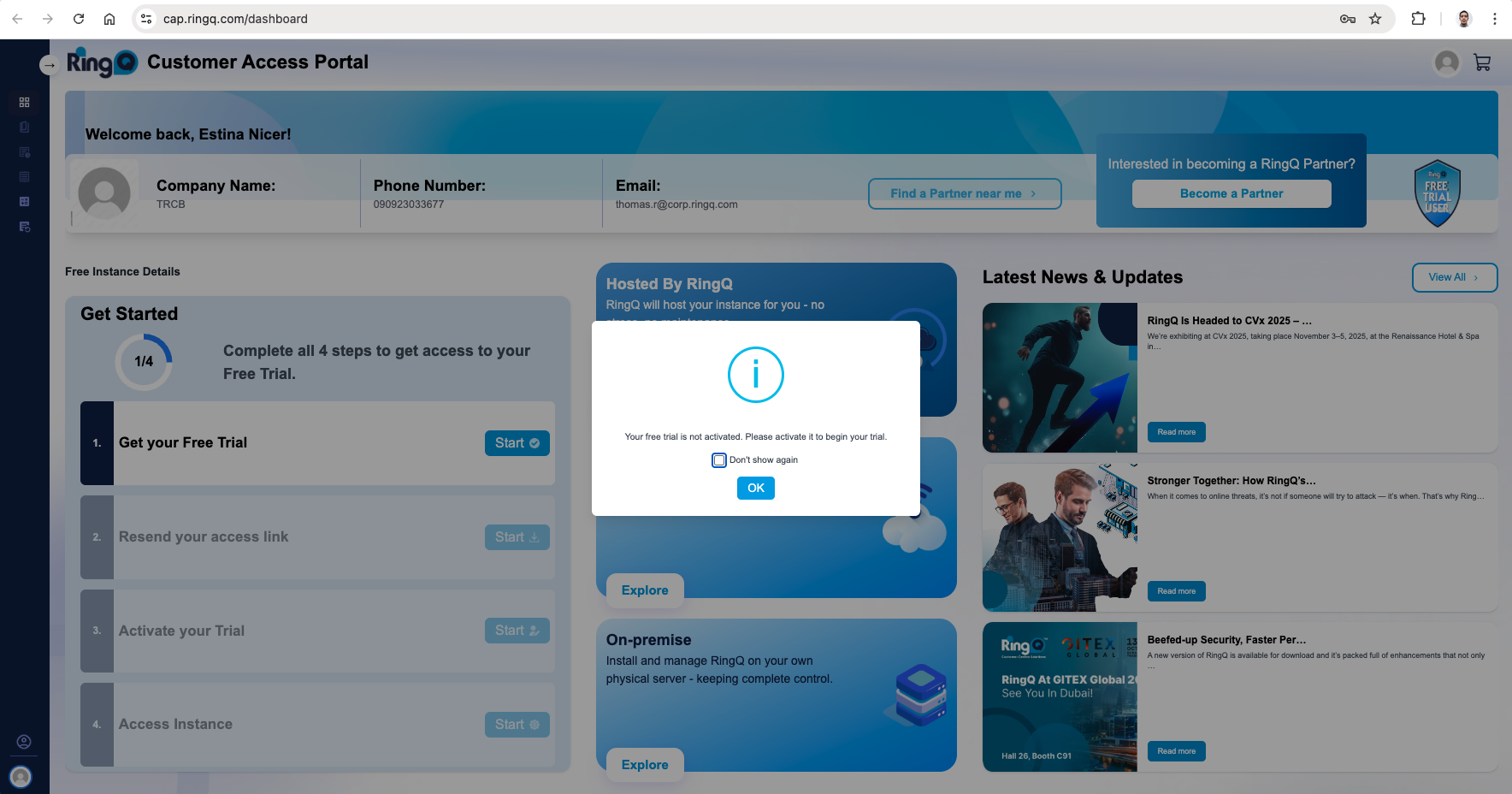Click the RingQ logo in the header
This screenshot has height=794, width=1512.
[102, 62]
